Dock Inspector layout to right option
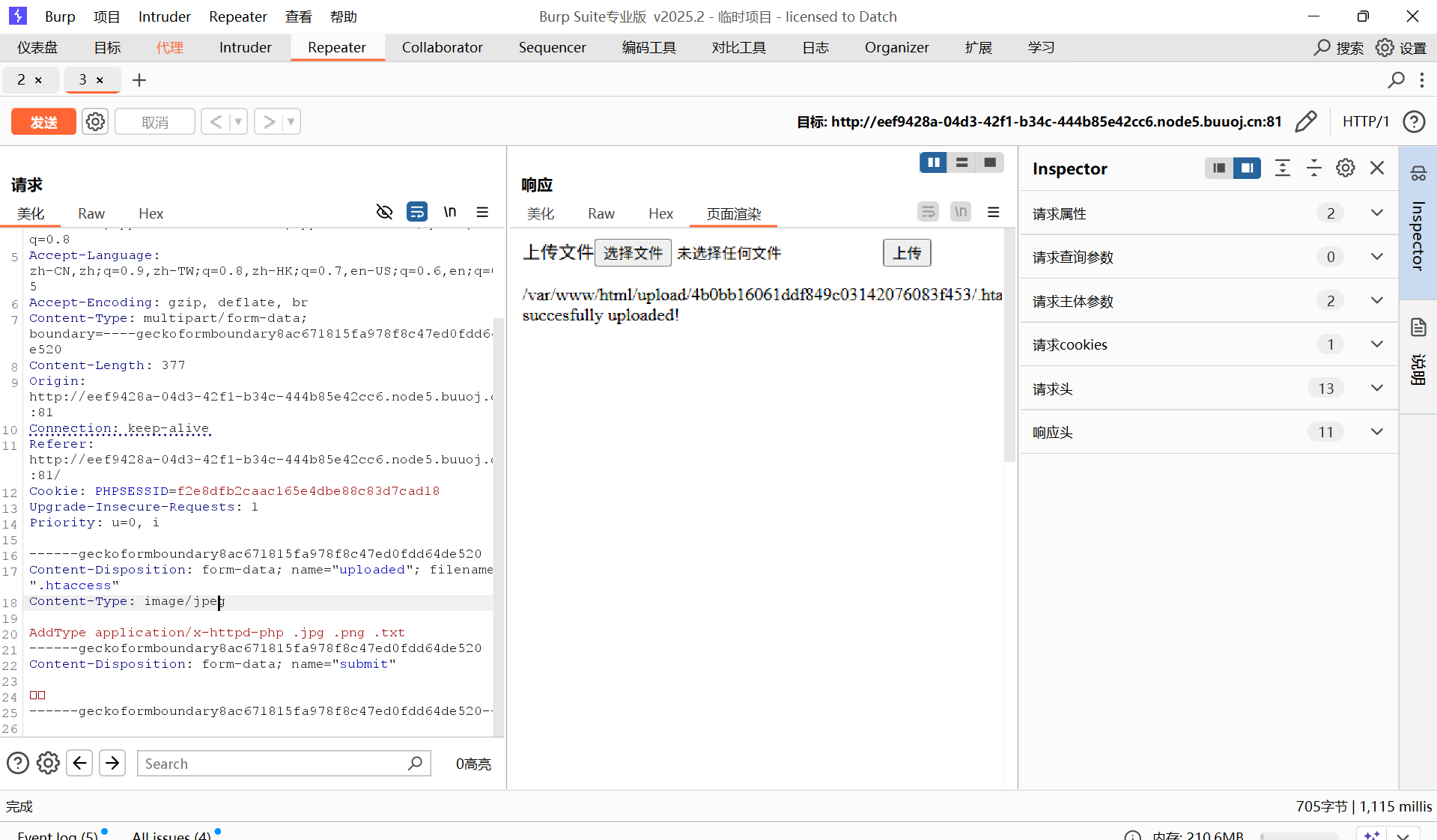Image resolution: width=1437 pixels, height=840 pixels. 1247,168
